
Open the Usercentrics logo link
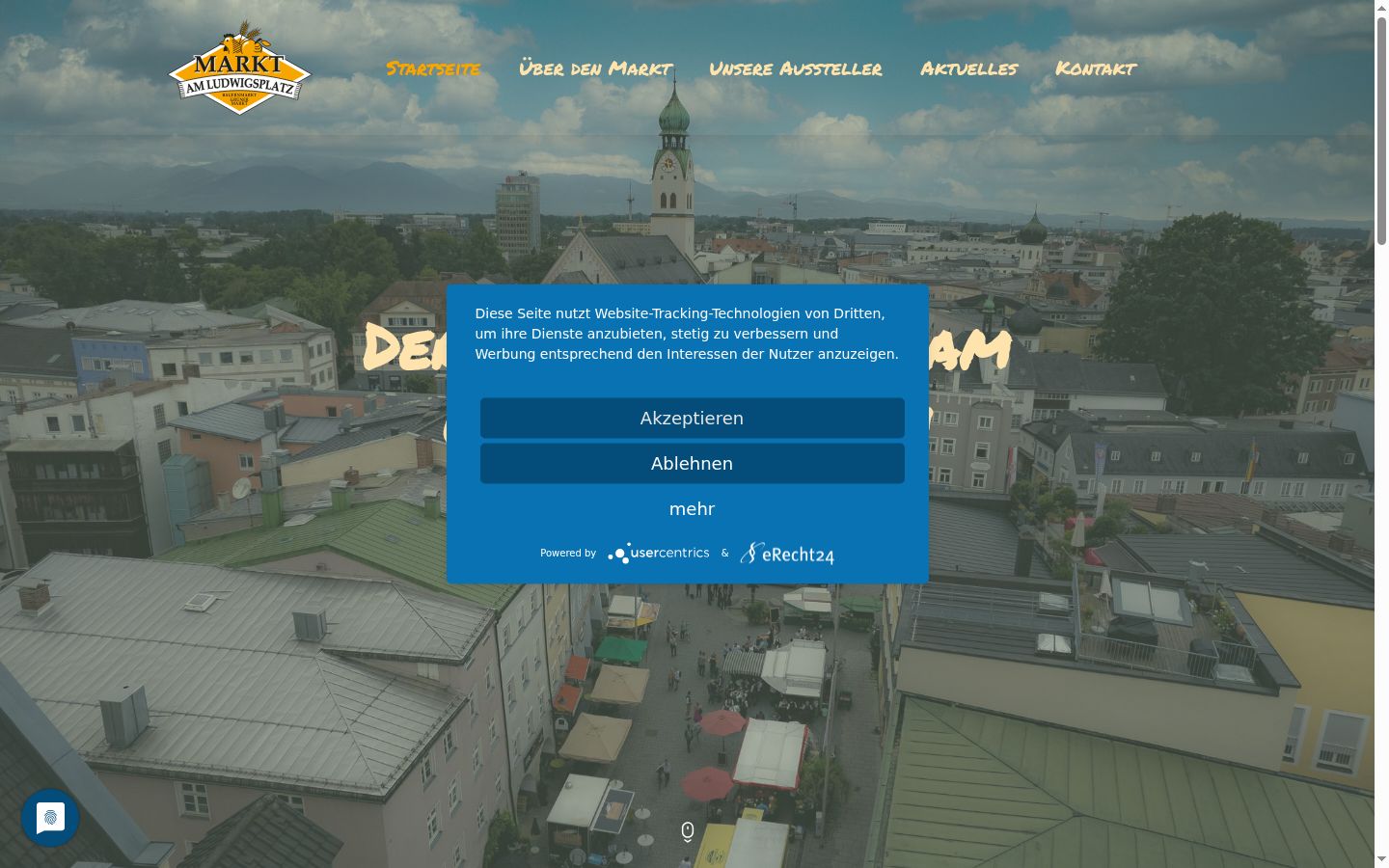pos(659,553)
